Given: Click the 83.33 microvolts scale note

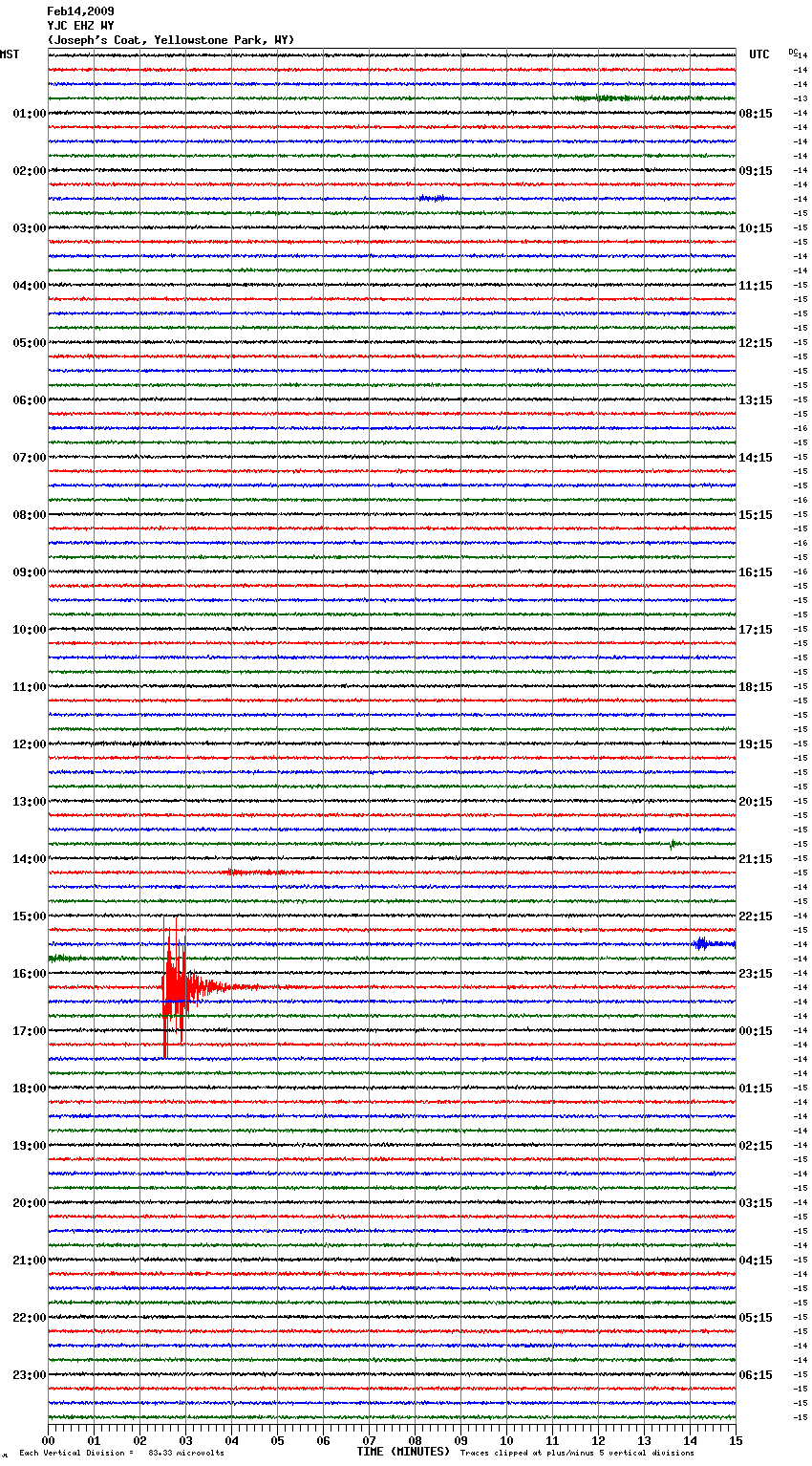Looking at the screenshot, I should tap(186, 1453).
